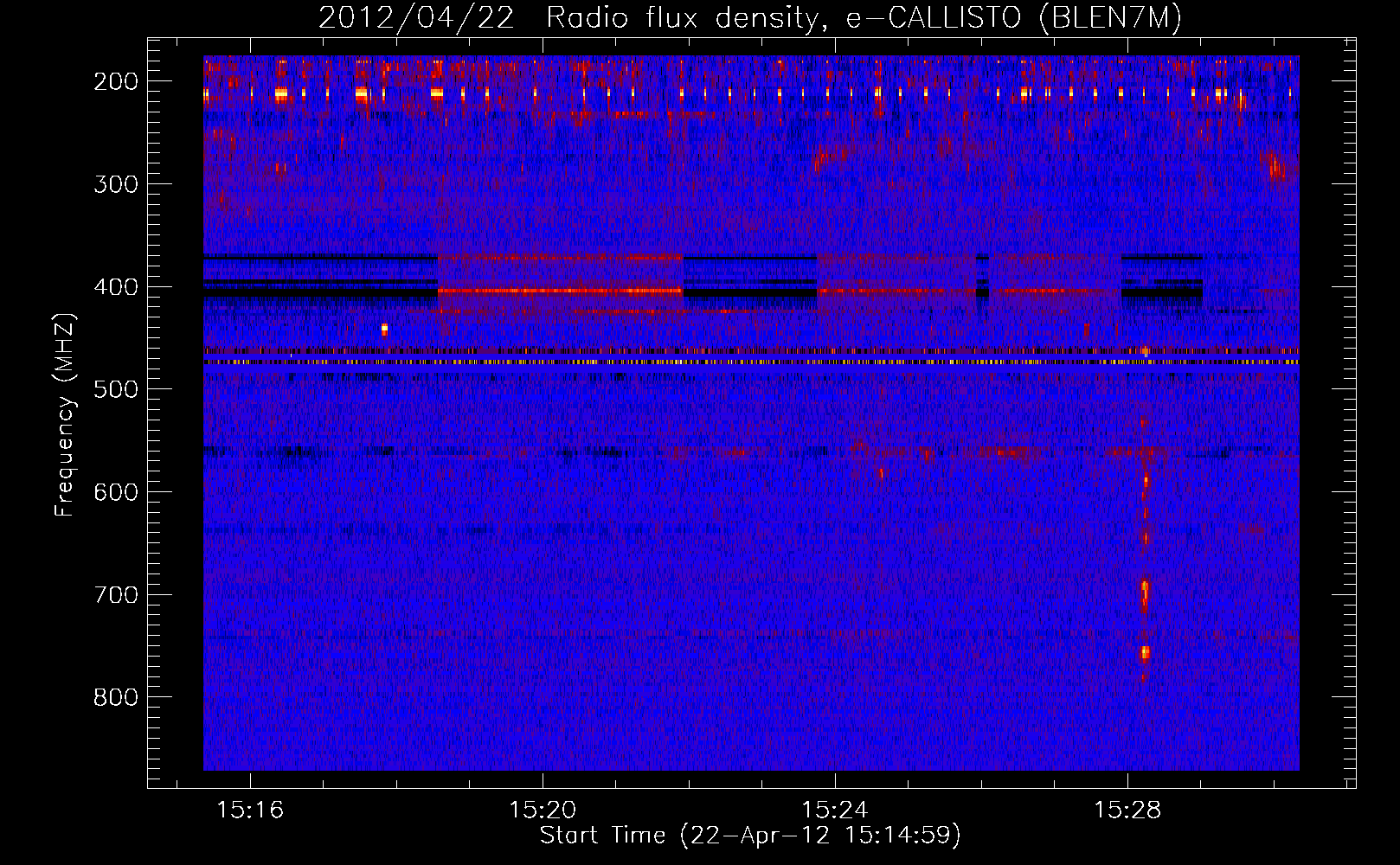
Task: Click the frequency tick label "200"
Action: pyautogui.click(x=116, y=81)
